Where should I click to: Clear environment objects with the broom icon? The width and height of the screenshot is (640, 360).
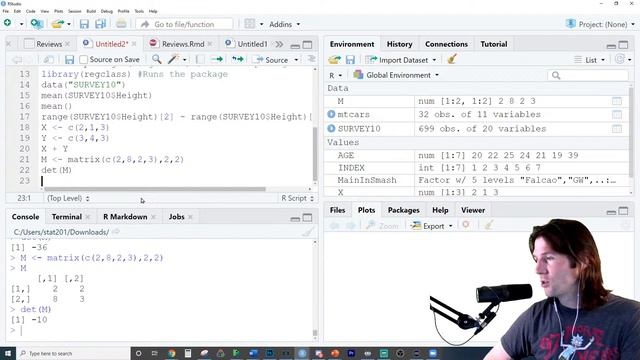click(451, 60)
